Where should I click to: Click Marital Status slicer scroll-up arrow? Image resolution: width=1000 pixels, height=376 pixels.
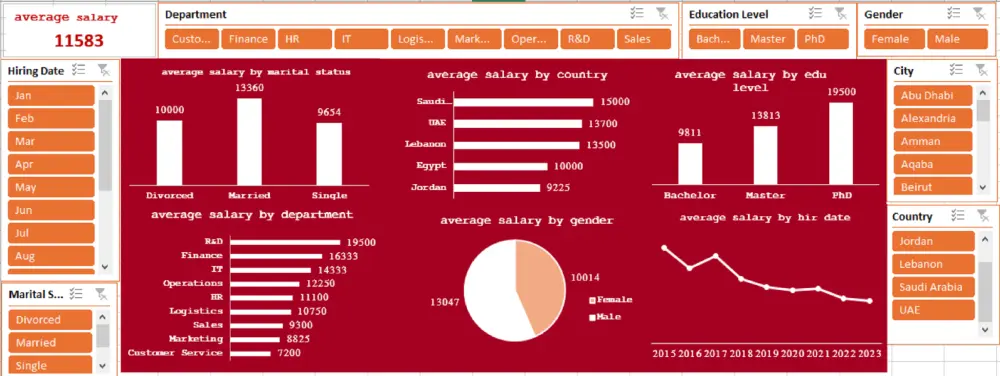103,317
